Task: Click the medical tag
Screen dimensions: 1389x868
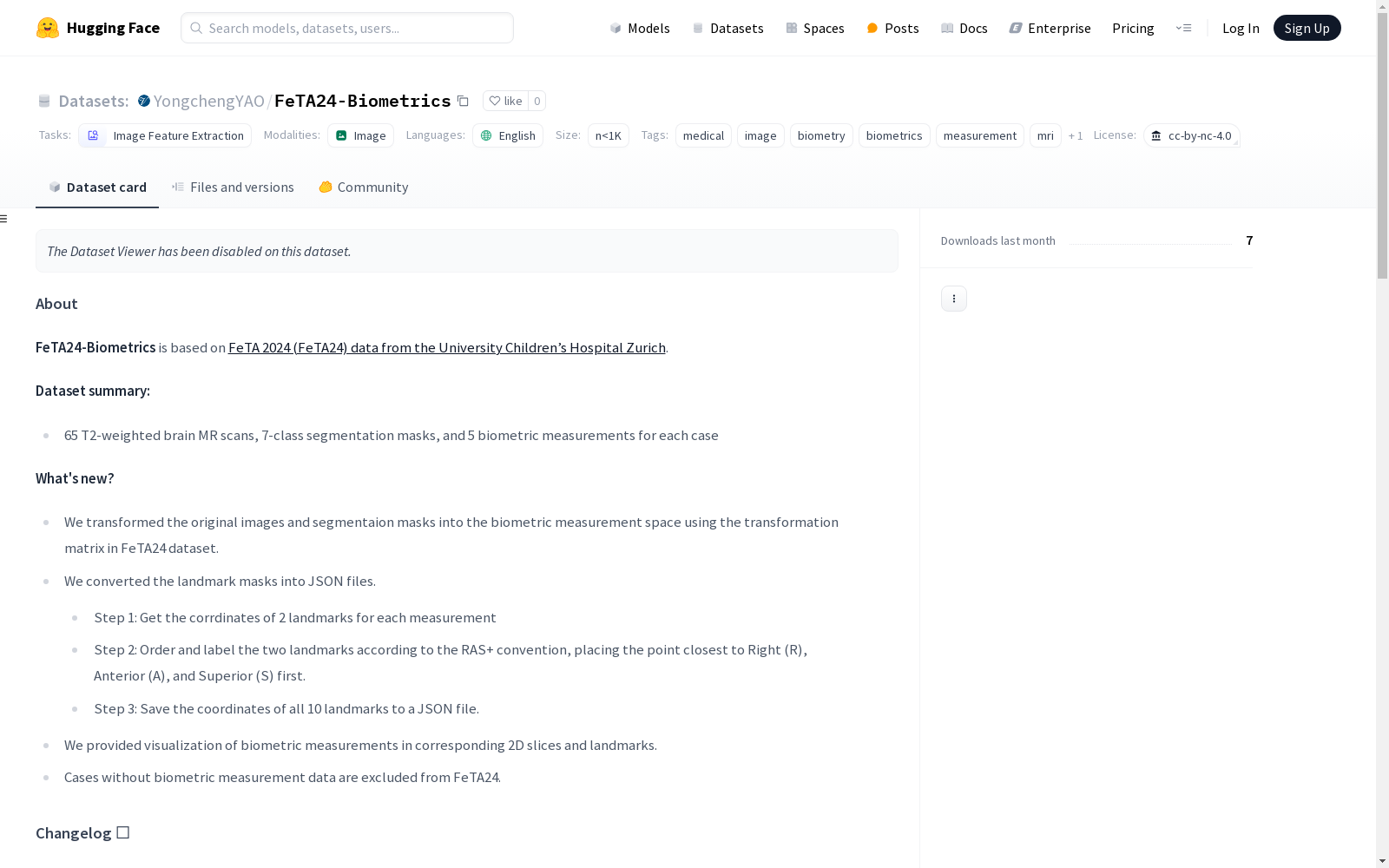Action: coord(703,135)
